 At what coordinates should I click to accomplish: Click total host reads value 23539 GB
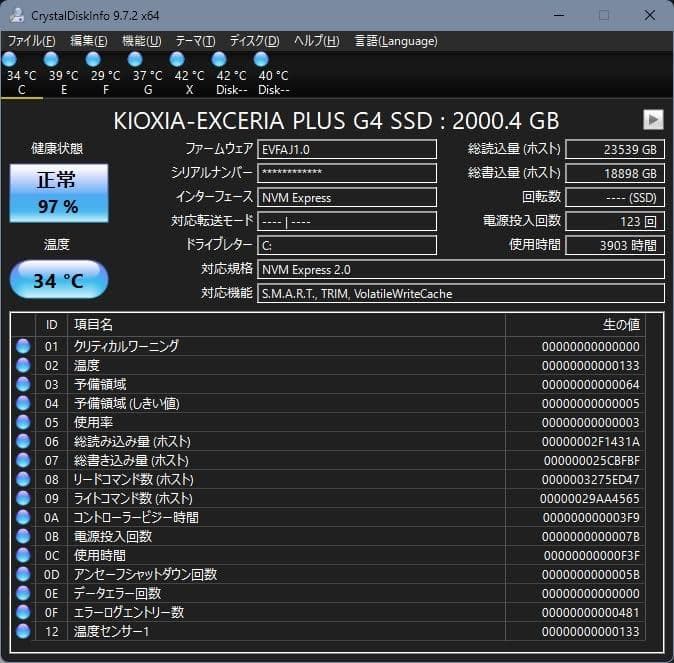click(615, 149)
